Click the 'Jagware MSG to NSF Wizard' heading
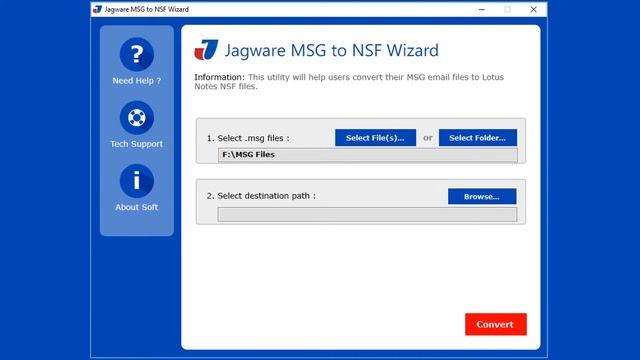Image resolution: width=640 pixels, height=360 pixels. (331, 50)
